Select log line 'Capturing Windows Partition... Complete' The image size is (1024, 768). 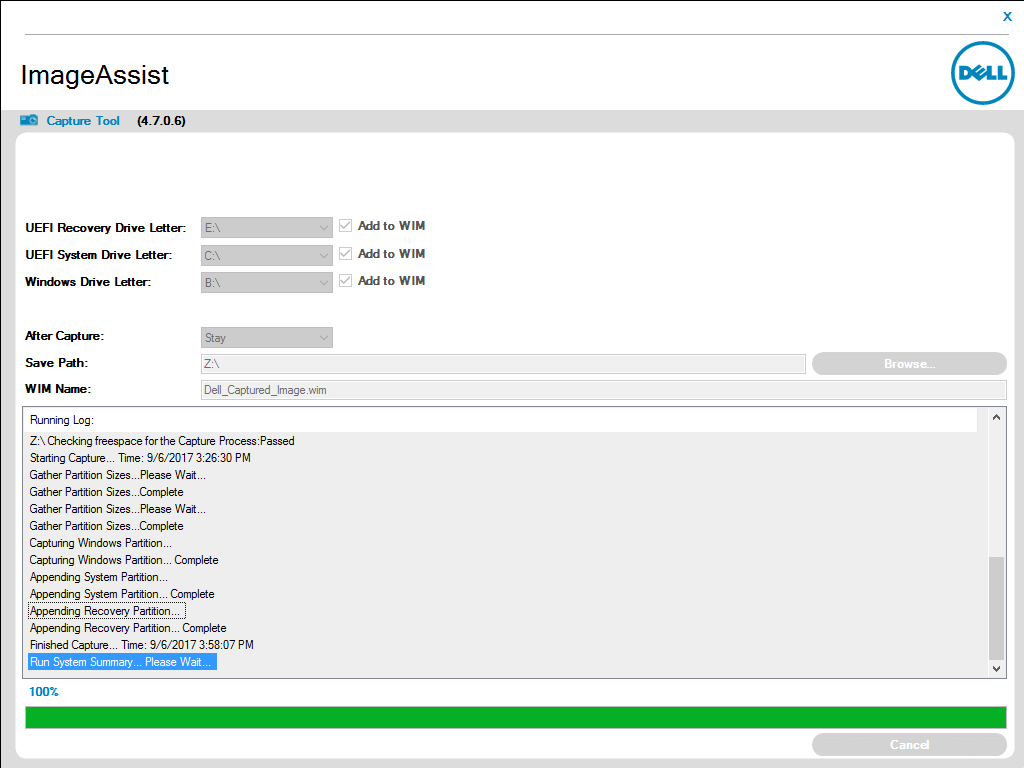coord(124,560)
